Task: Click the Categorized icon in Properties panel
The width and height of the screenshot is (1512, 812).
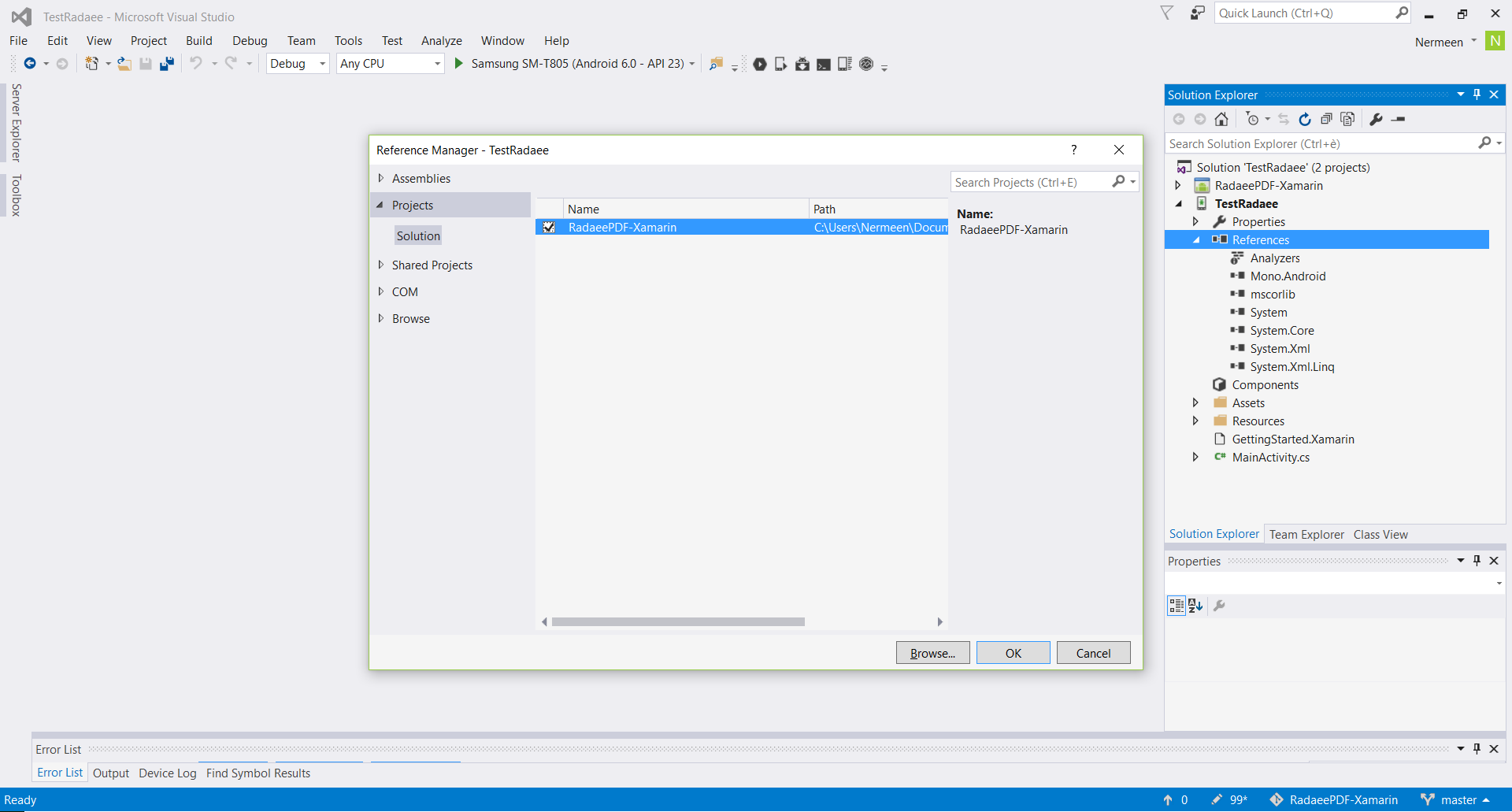Action: pyautogui.click(x=1177, y=606)
